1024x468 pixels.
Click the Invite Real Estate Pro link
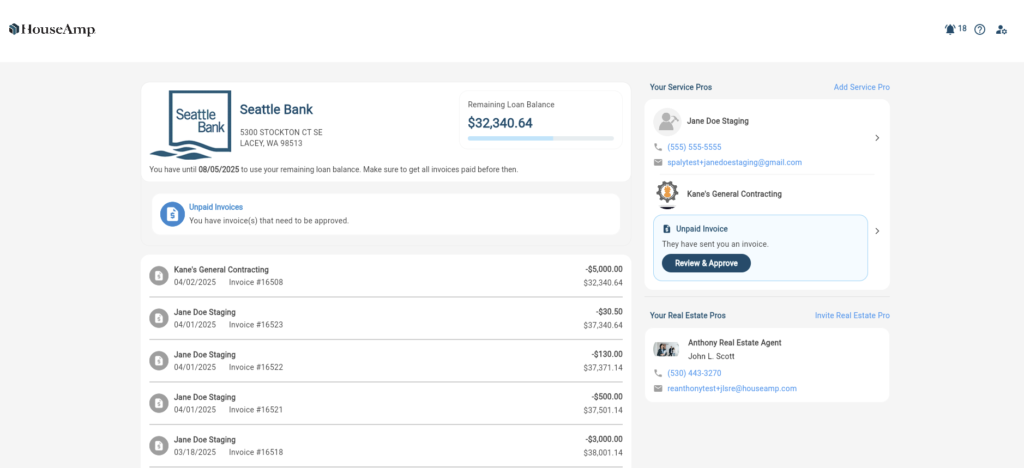(x=852, y=316)
